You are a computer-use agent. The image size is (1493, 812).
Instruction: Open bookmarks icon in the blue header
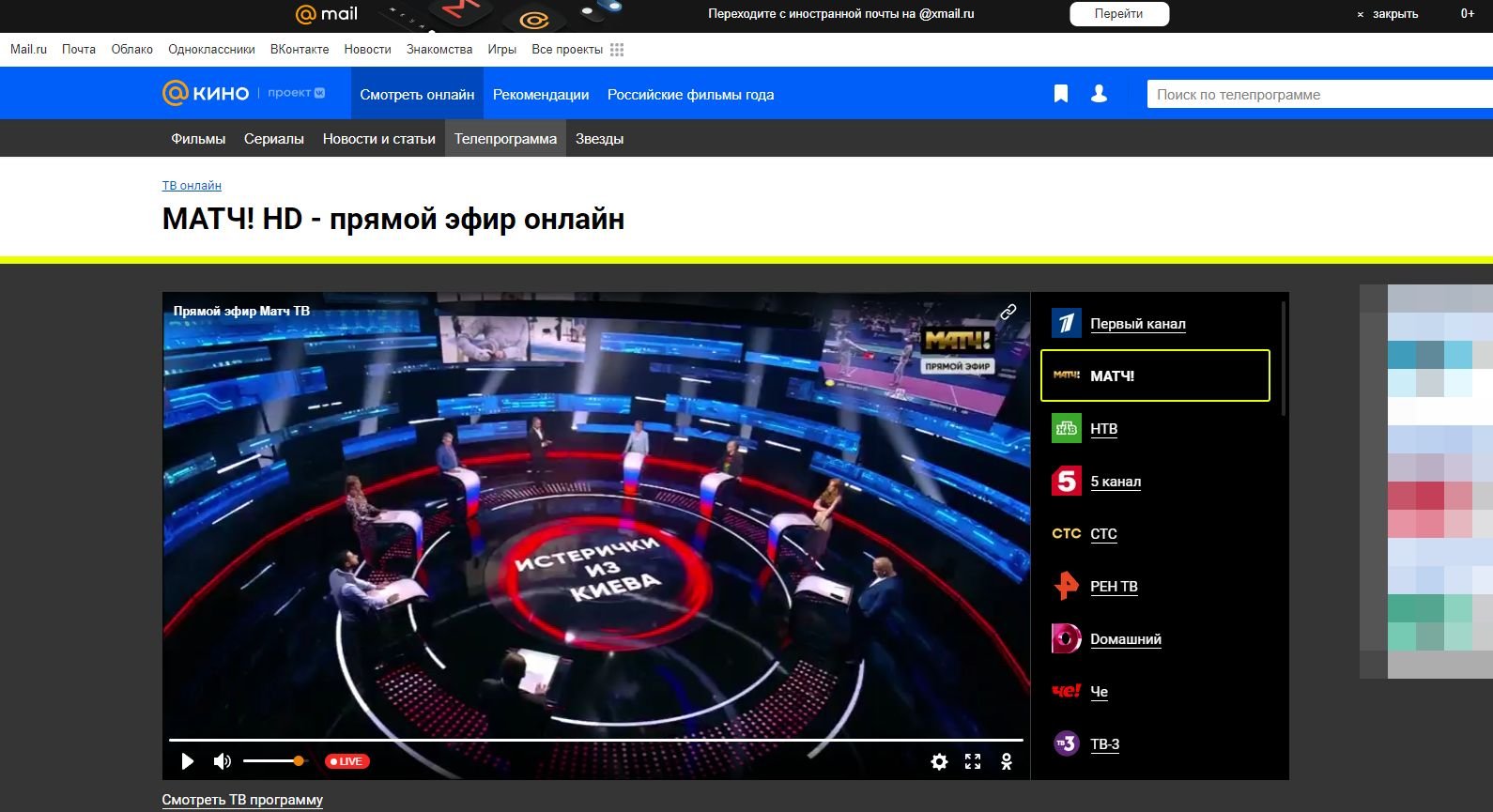(1061, 94)
